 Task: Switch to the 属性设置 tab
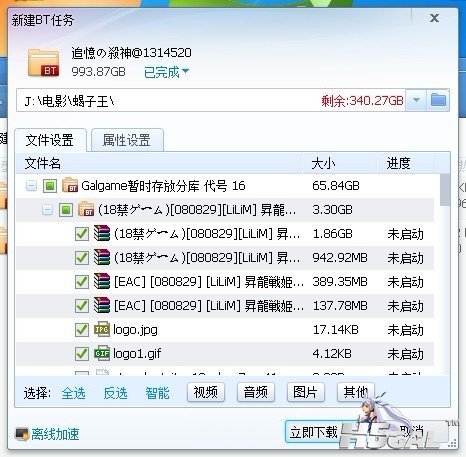(127, 140)
